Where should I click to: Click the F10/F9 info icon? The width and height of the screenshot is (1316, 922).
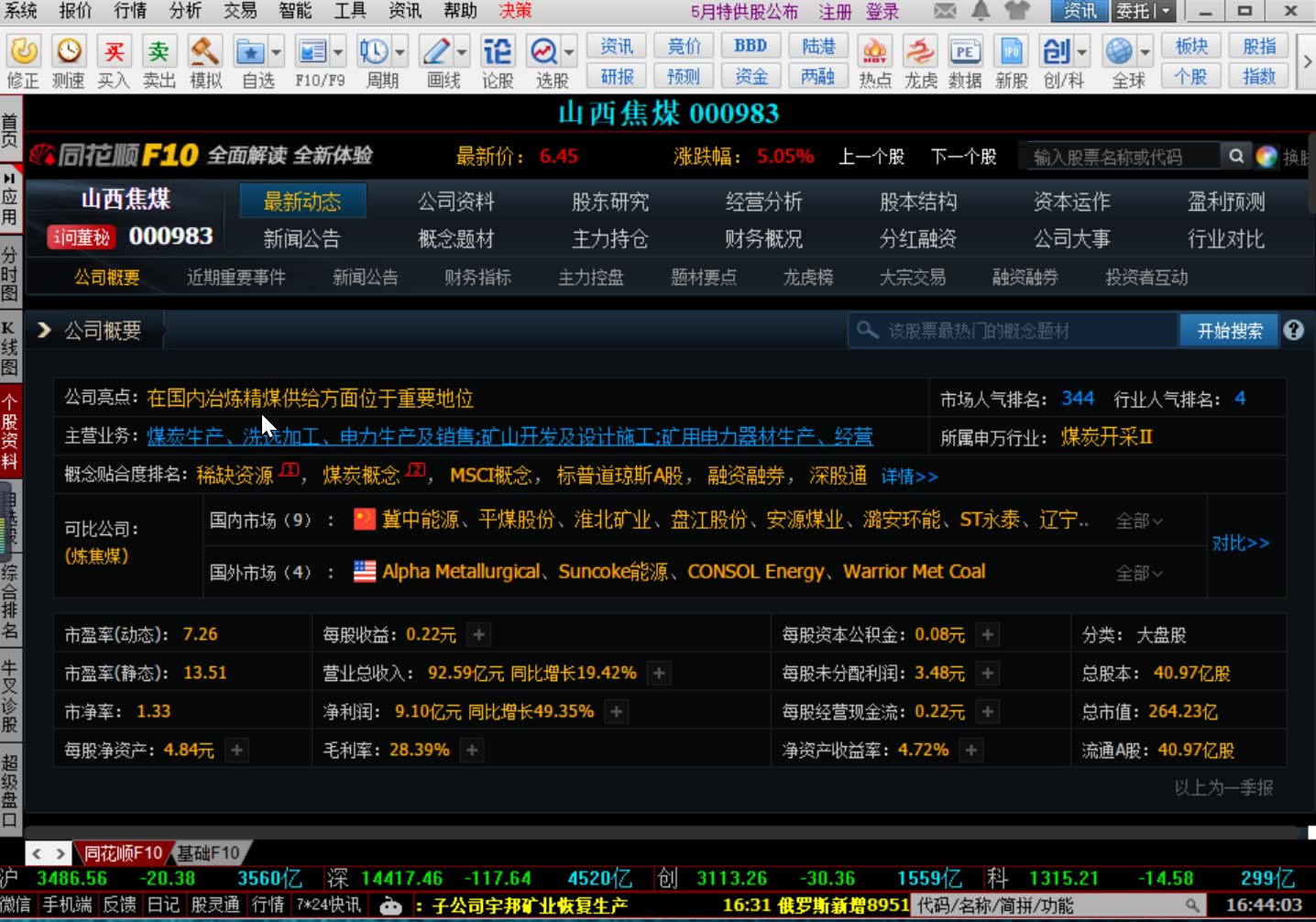[313, 51]
